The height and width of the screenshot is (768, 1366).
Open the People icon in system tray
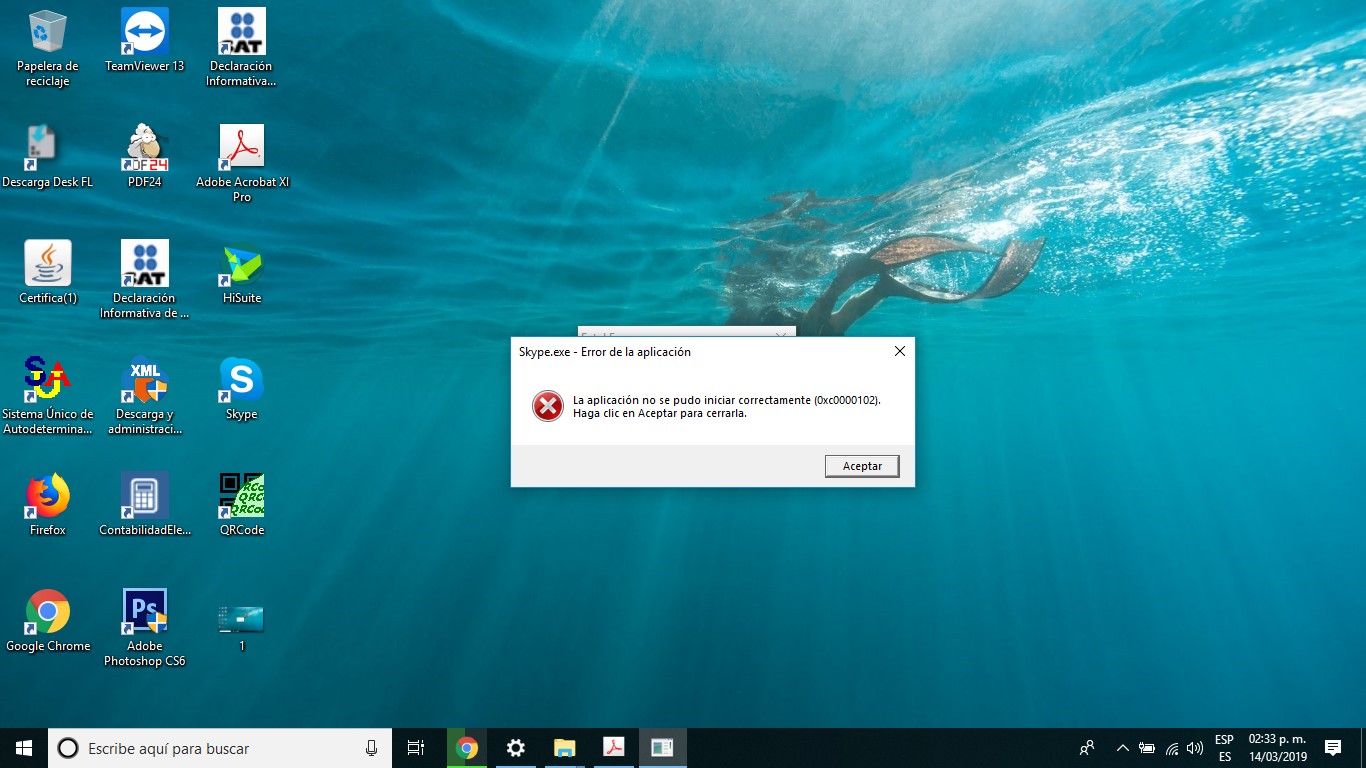click(1087, 748)
